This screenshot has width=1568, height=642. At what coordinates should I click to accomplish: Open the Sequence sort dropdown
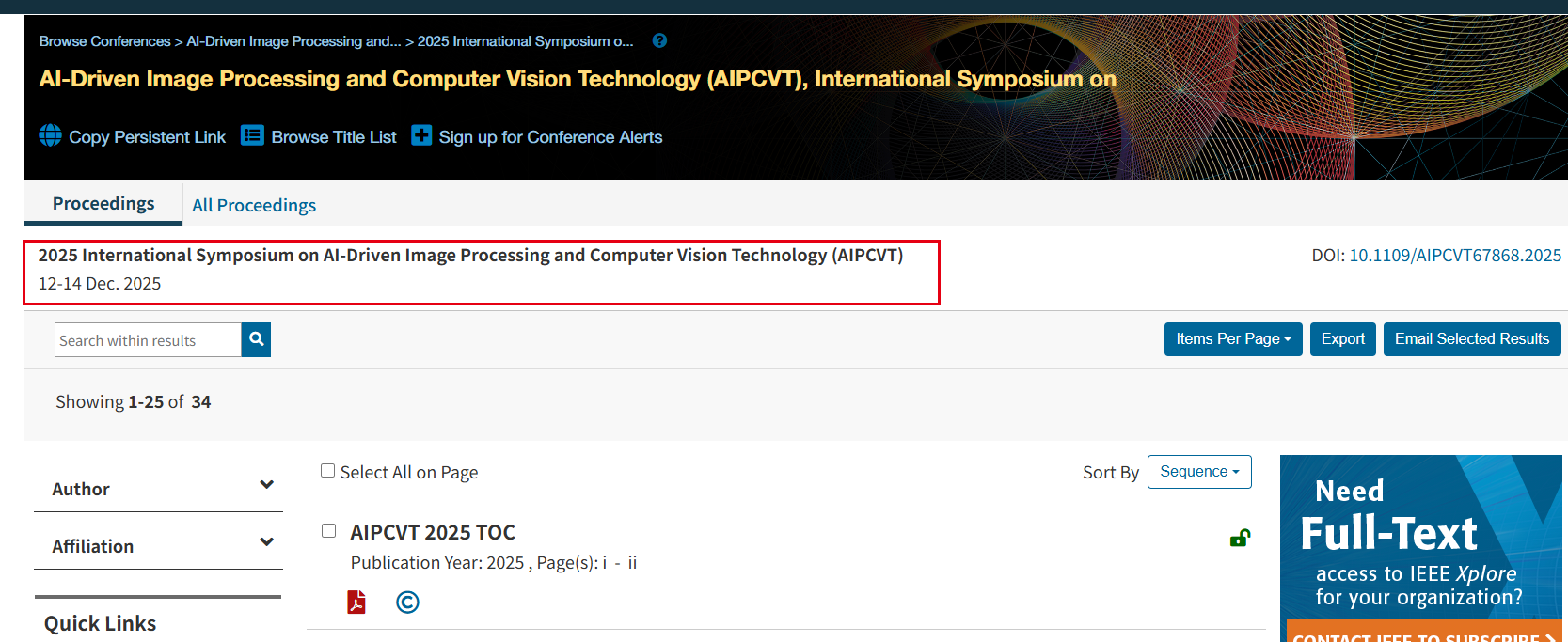click(1199, 472)
